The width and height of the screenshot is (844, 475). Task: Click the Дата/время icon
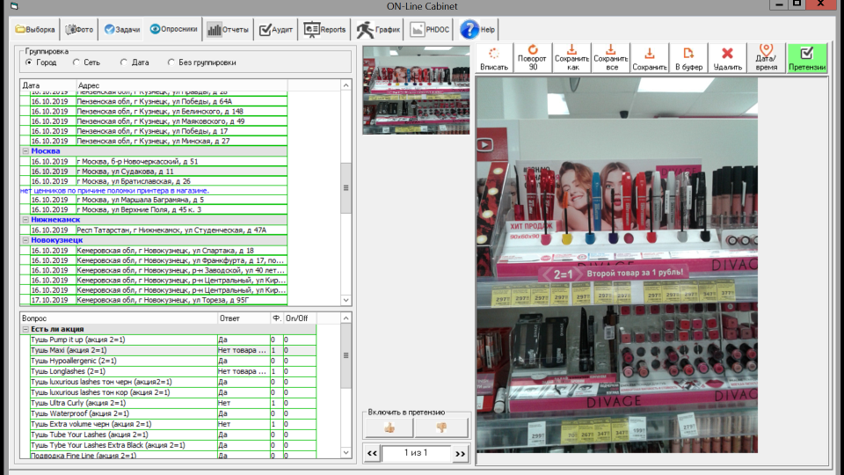(x=766, y=58)
